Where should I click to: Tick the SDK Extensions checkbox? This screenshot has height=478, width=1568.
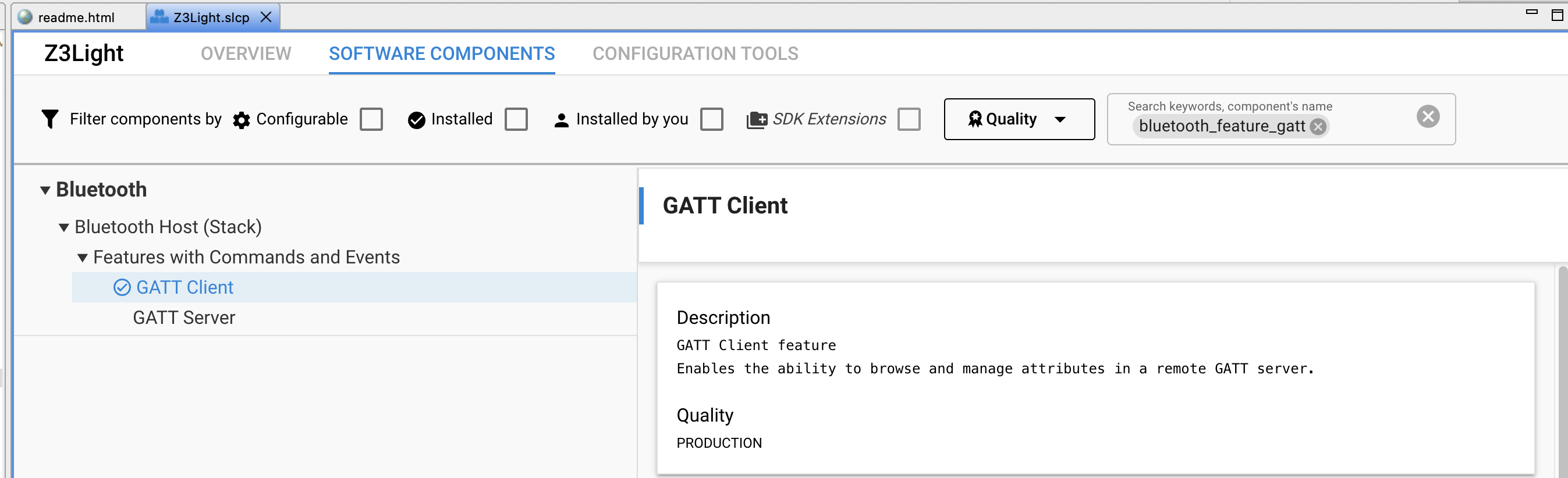tap(909, 119)
